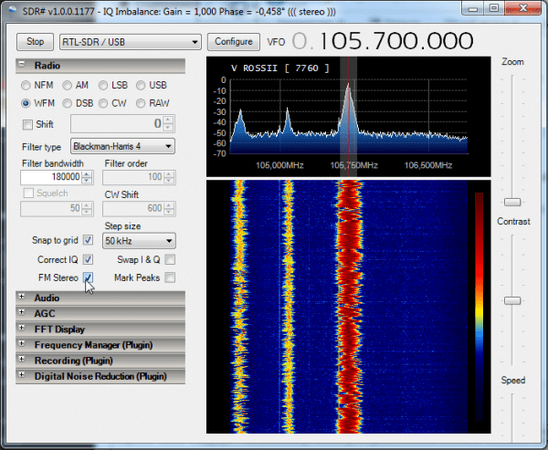Open the Filter type Blackman-Harris 4 dropdown
Viewport: 548px width, 450px height.
pos(123,146)
